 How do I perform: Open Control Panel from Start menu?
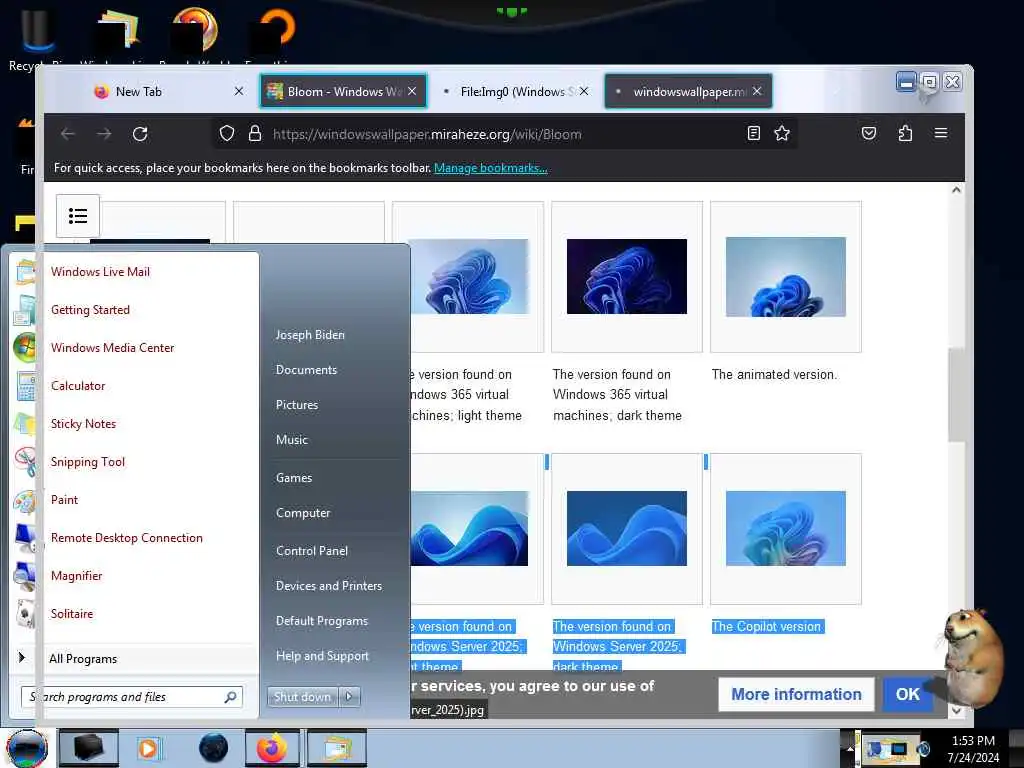click(312, 551)
